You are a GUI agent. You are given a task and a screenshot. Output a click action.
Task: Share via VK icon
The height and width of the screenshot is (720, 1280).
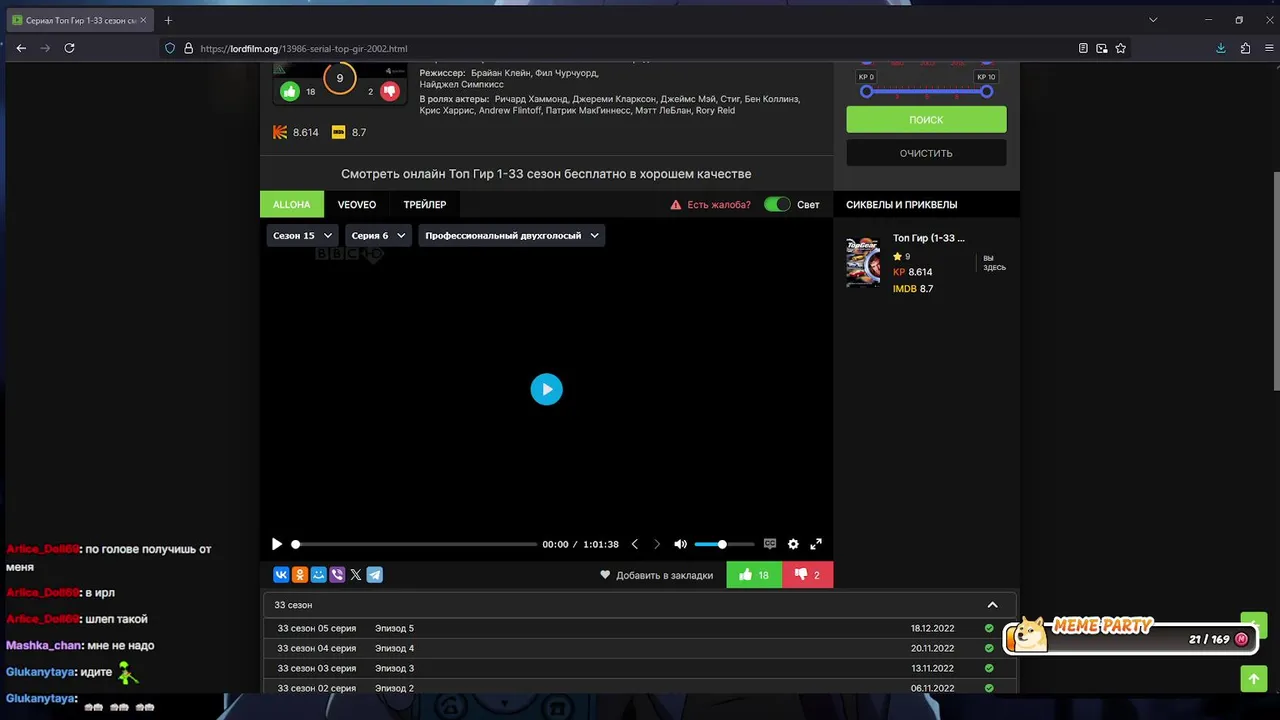pyautogui.click(x=281, y=575)
